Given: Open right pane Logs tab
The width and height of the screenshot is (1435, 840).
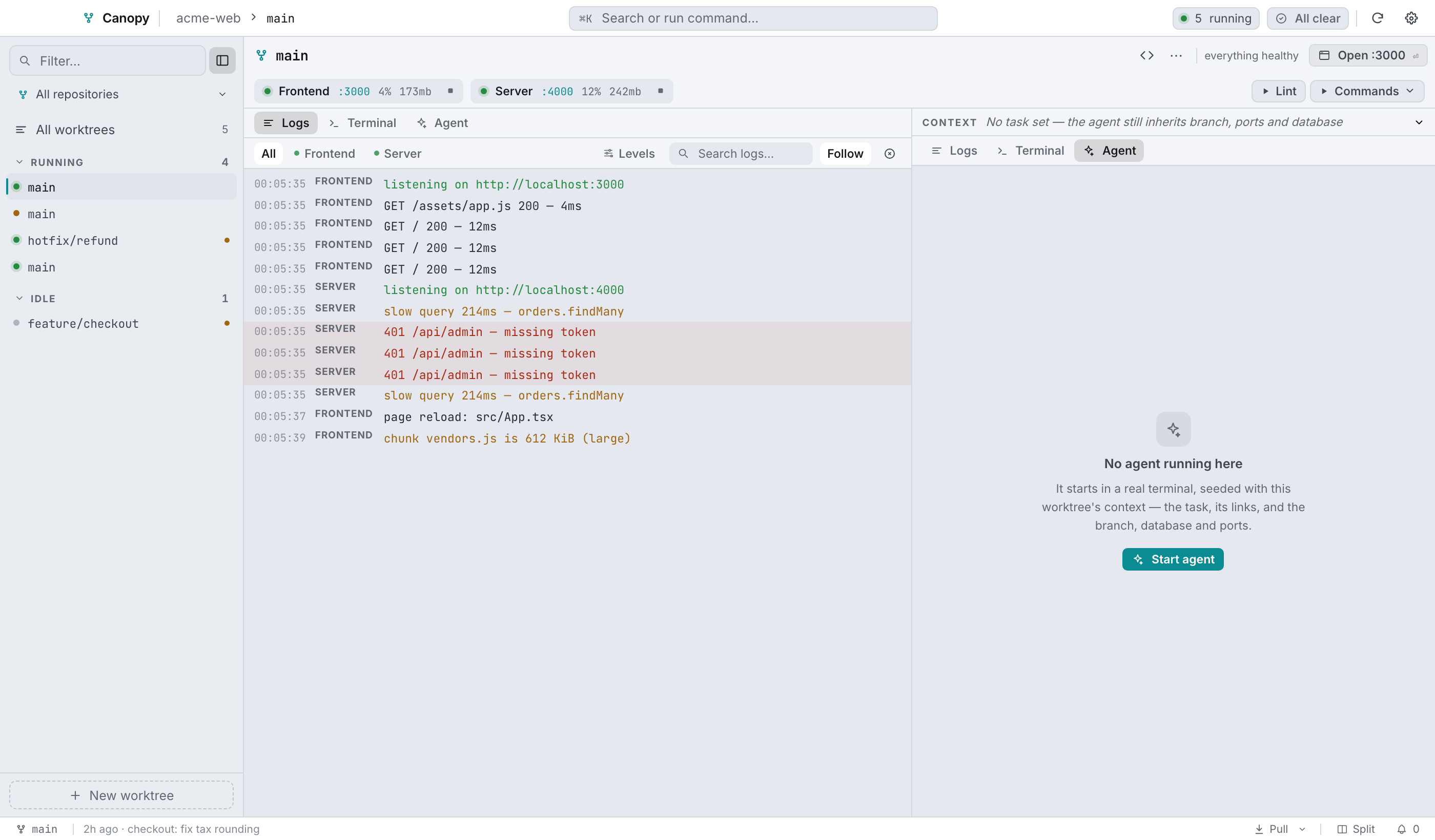Looking at the screenshot, I should [x=954, y=151].
